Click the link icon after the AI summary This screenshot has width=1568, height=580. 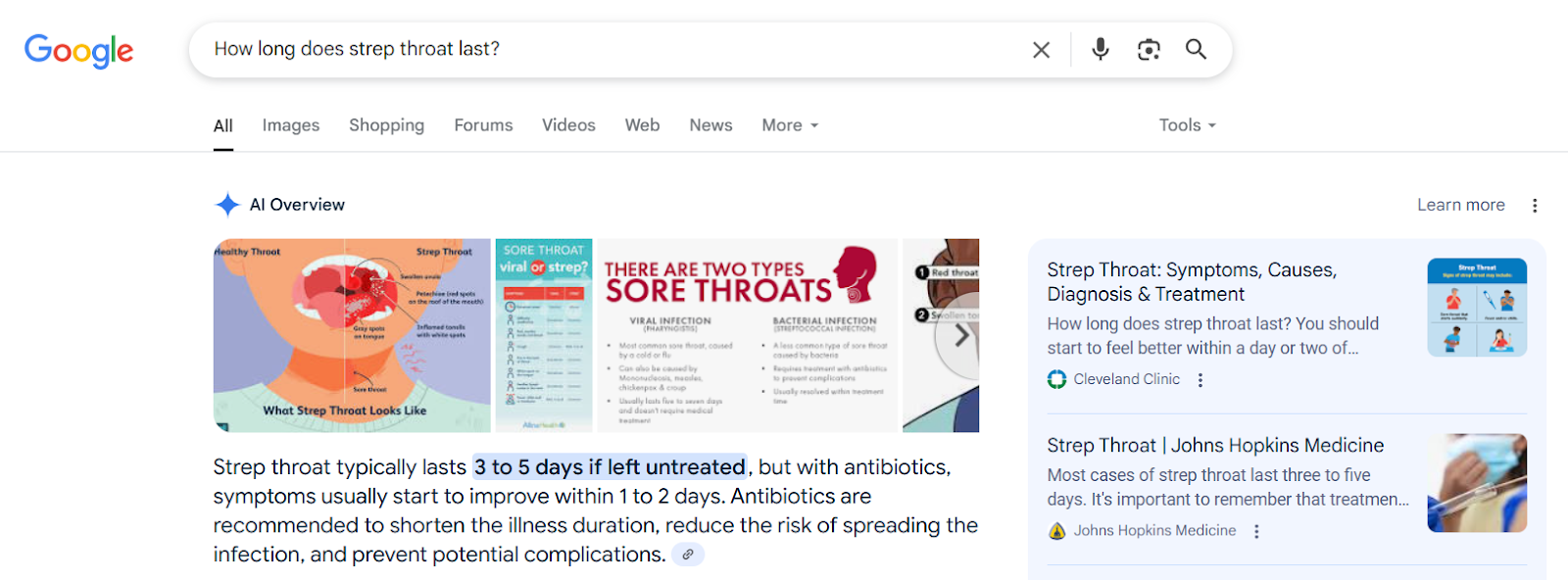[688, 555]
